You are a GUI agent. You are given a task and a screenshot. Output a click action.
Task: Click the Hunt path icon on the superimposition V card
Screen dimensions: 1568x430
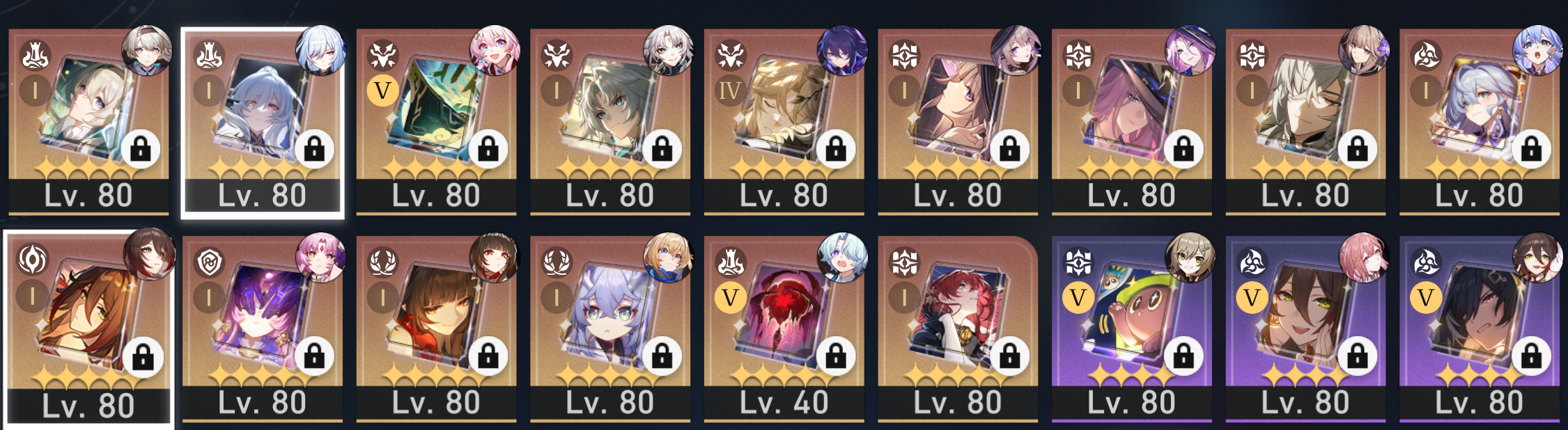(x=382, y=55)
